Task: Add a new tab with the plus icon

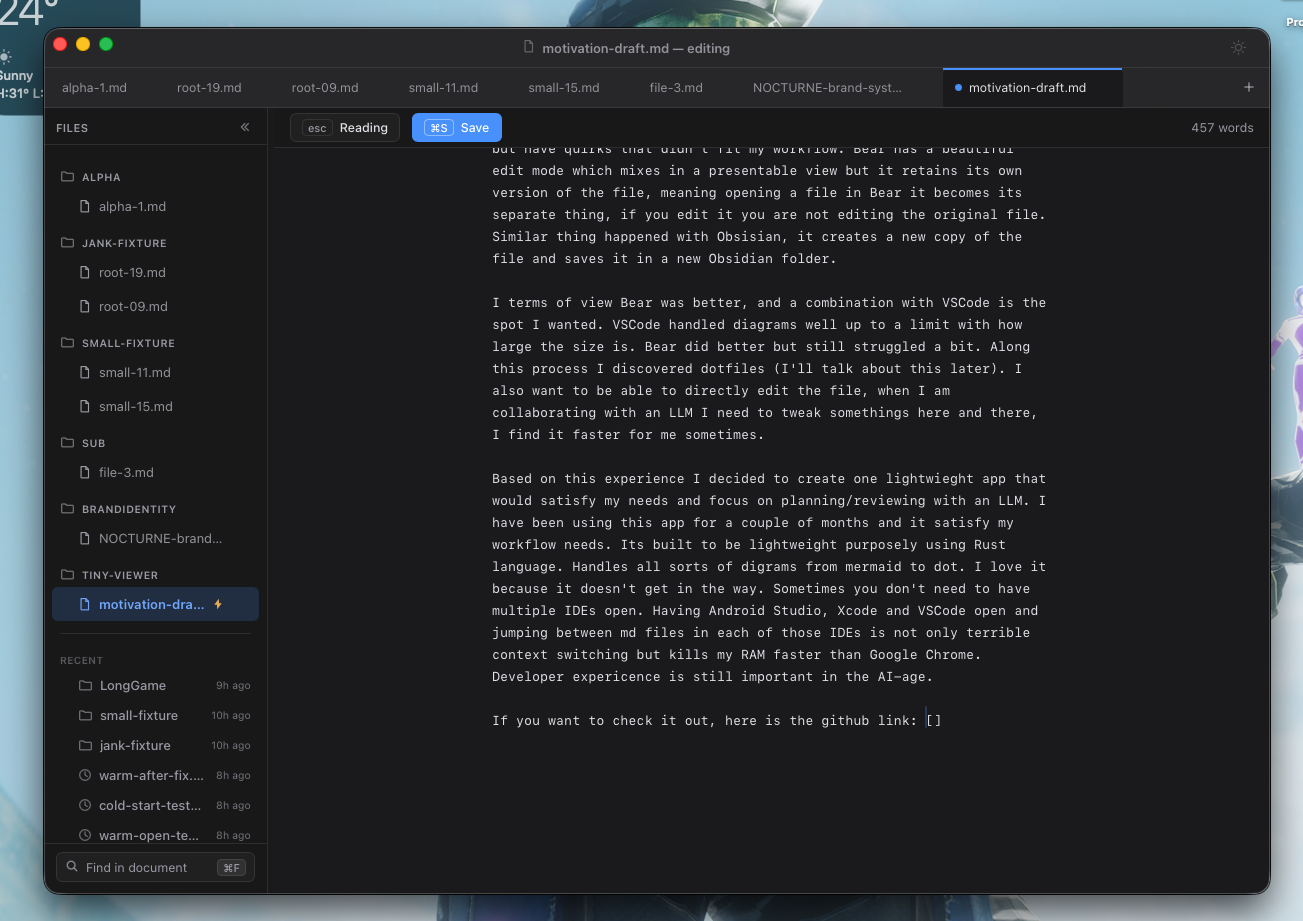Action: point(1248,87)
